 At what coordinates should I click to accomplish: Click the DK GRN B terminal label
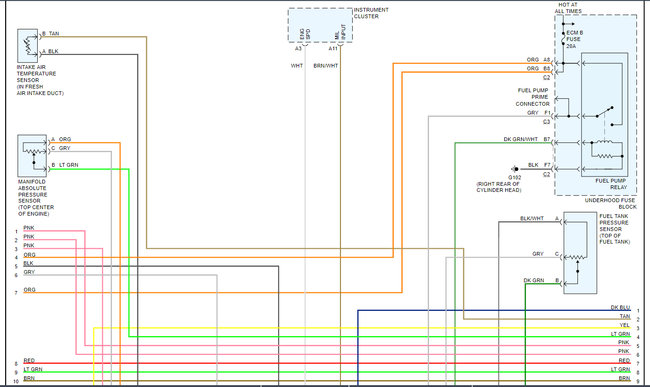[541, 281]
